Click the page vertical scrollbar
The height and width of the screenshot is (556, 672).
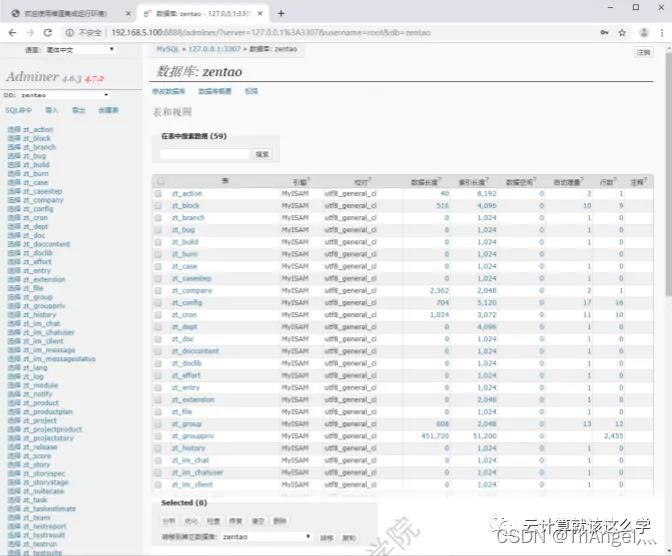pos(669,174)
